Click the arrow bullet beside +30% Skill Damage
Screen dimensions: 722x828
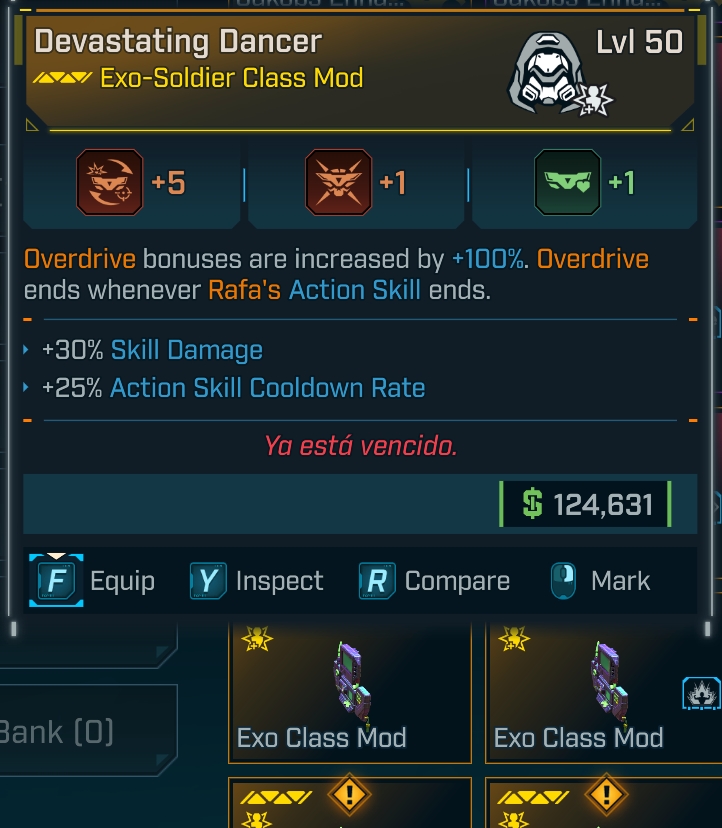27,351
